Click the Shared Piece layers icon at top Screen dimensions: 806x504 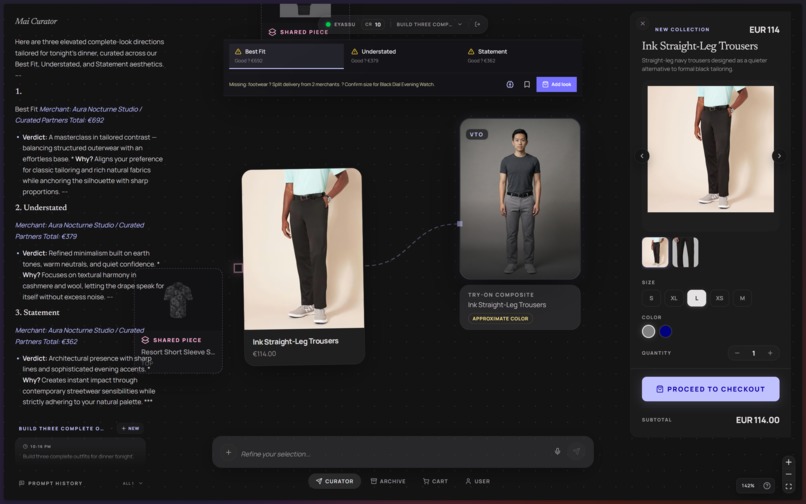[x=272, y=32]
